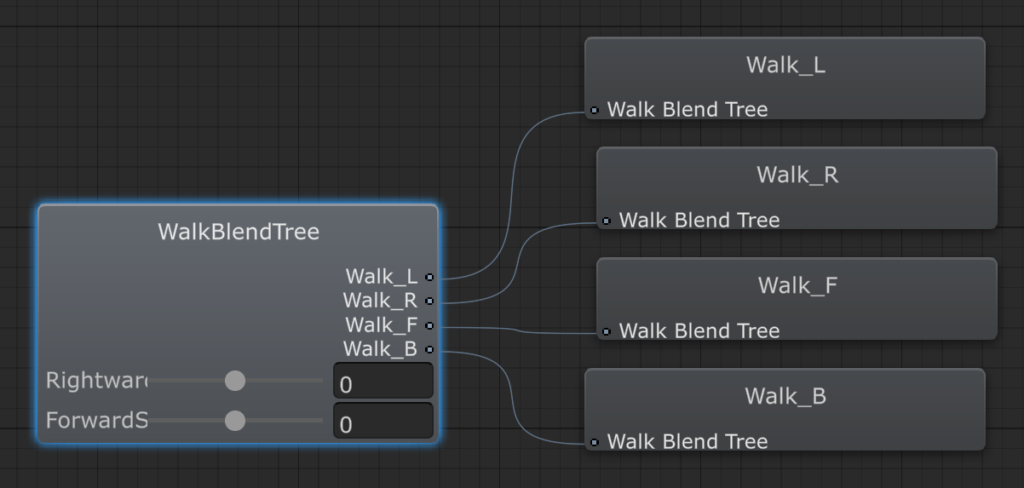Click the ForwardS parameter slider handle
This screenshot has width=1024, height=488.
(235, 421)
